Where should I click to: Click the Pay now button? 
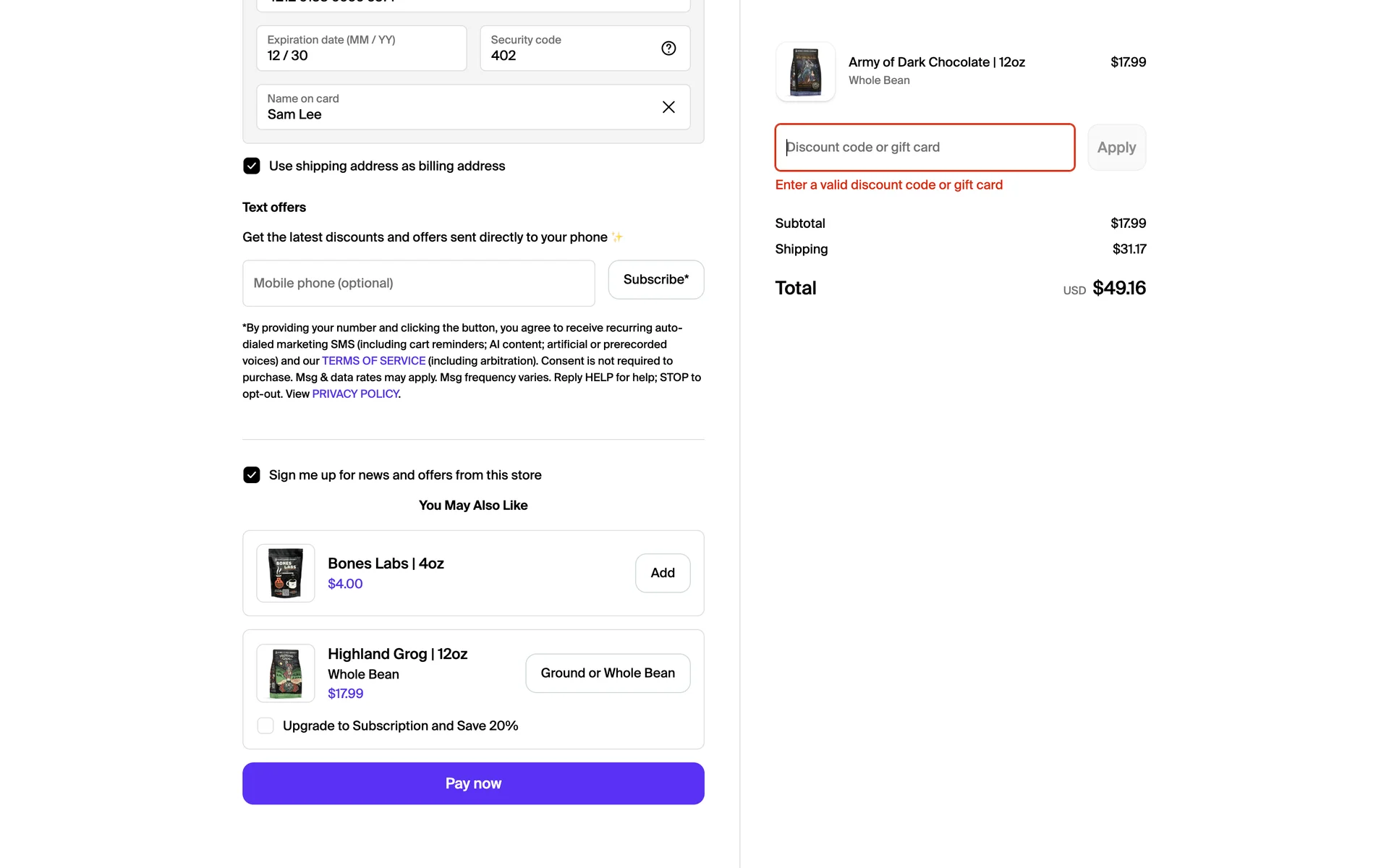pos(473,783)
